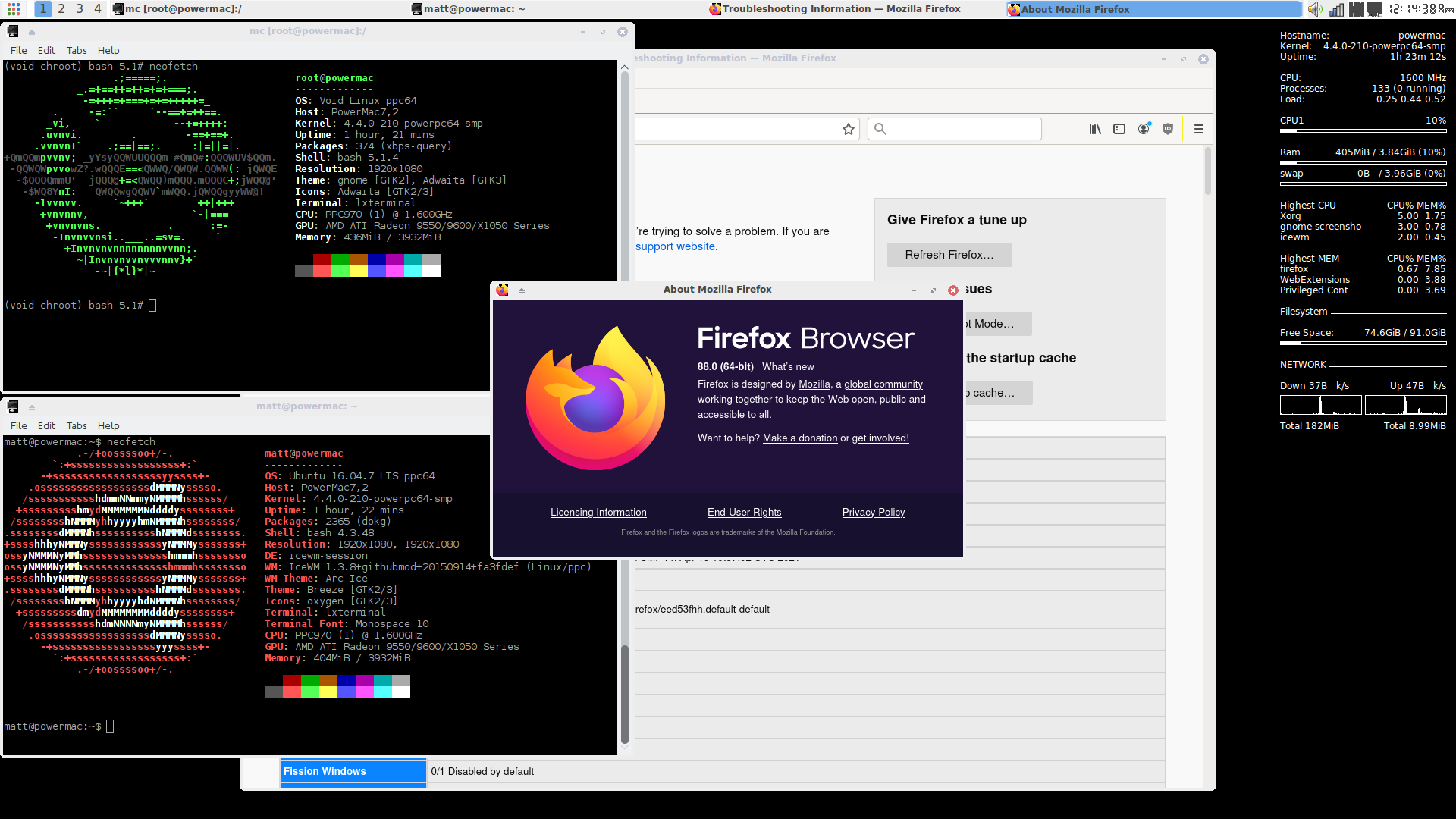Click the Make a donation link

tap(800, 438)
